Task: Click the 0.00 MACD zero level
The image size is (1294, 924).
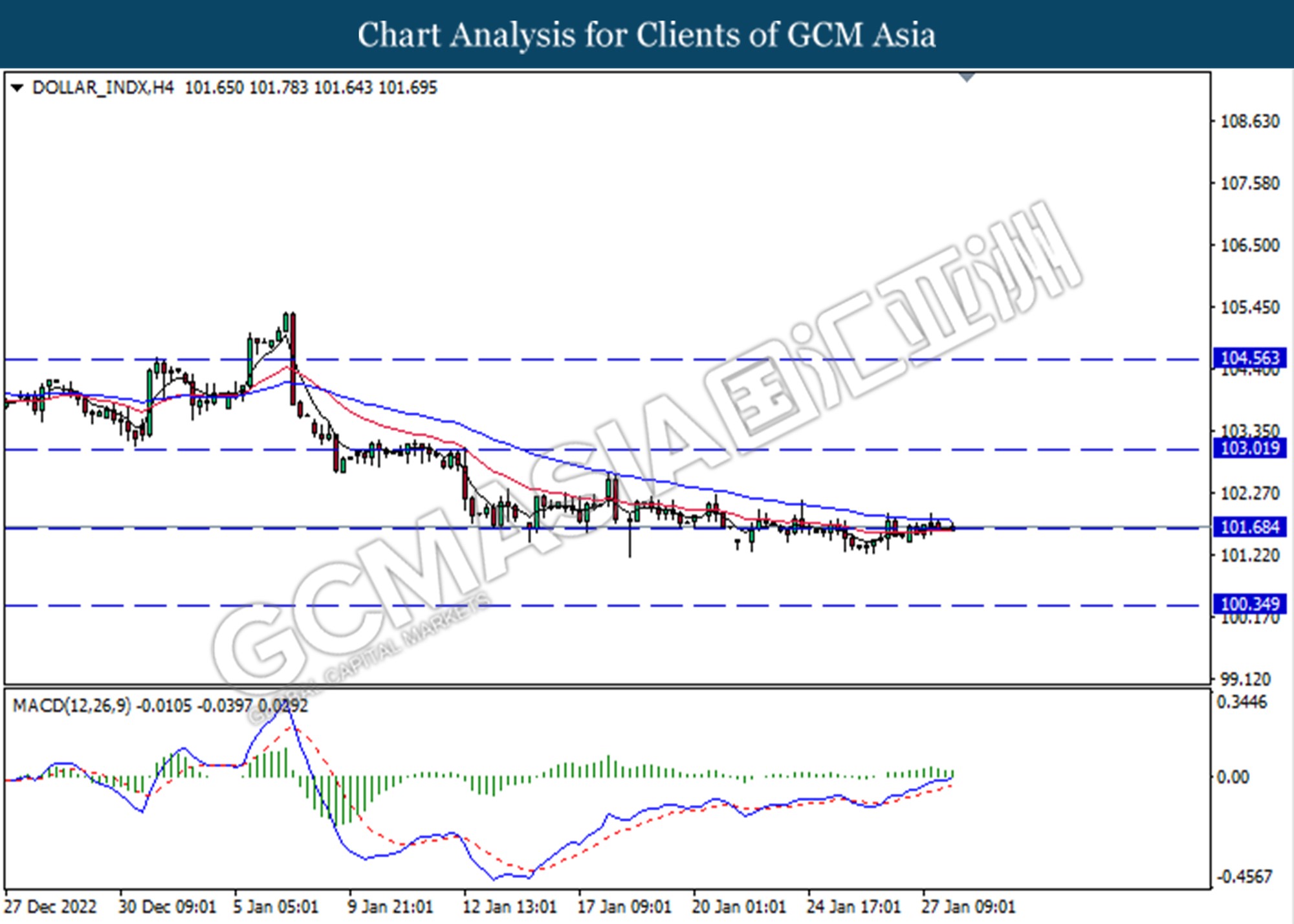Action: tap(1233, 777)
